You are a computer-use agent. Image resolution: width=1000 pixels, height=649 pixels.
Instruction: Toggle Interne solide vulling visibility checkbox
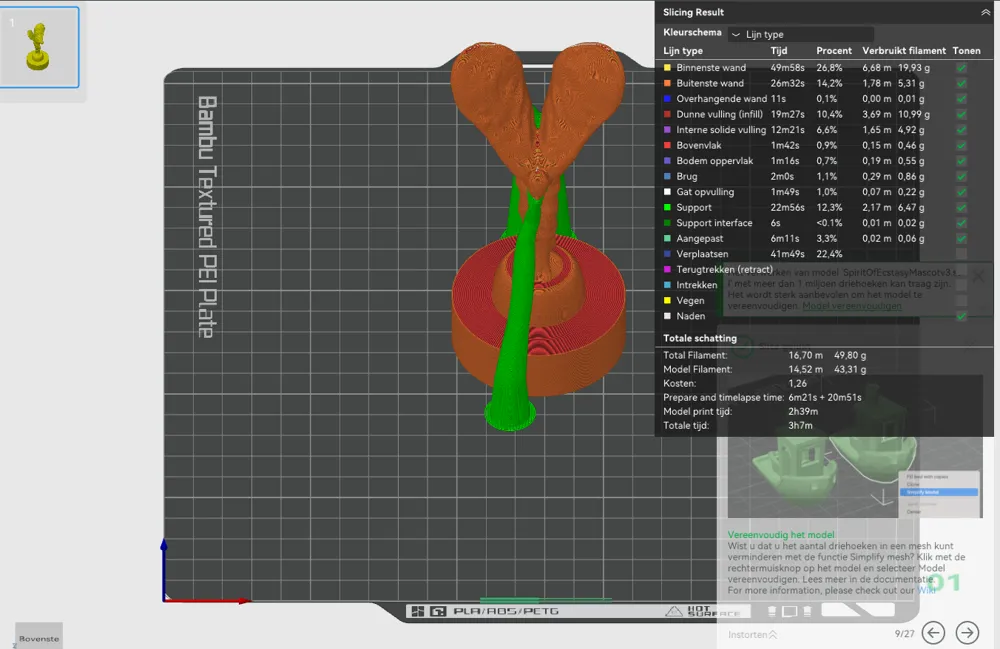coord(961,129)
